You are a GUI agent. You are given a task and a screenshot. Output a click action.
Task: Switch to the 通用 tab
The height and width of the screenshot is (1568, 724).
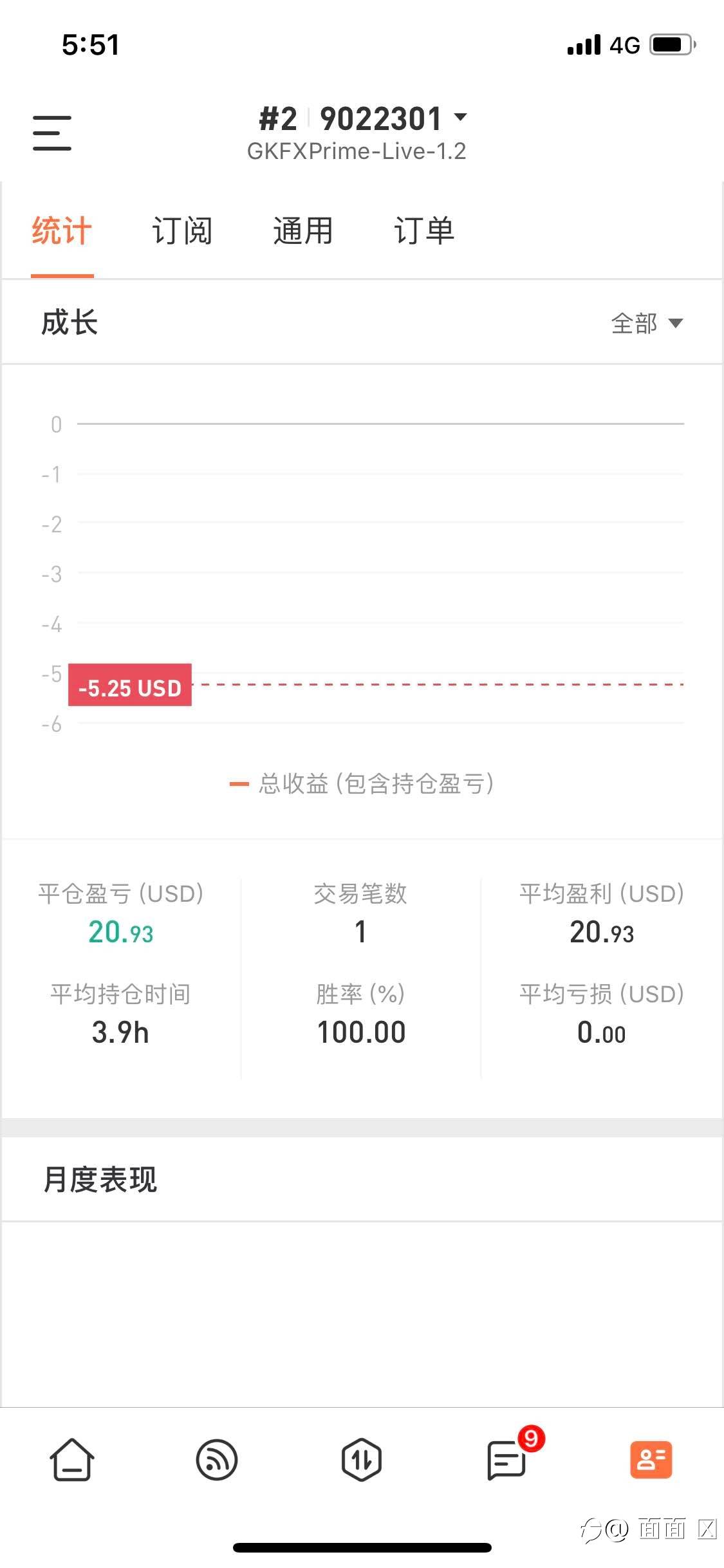(303, 231)
